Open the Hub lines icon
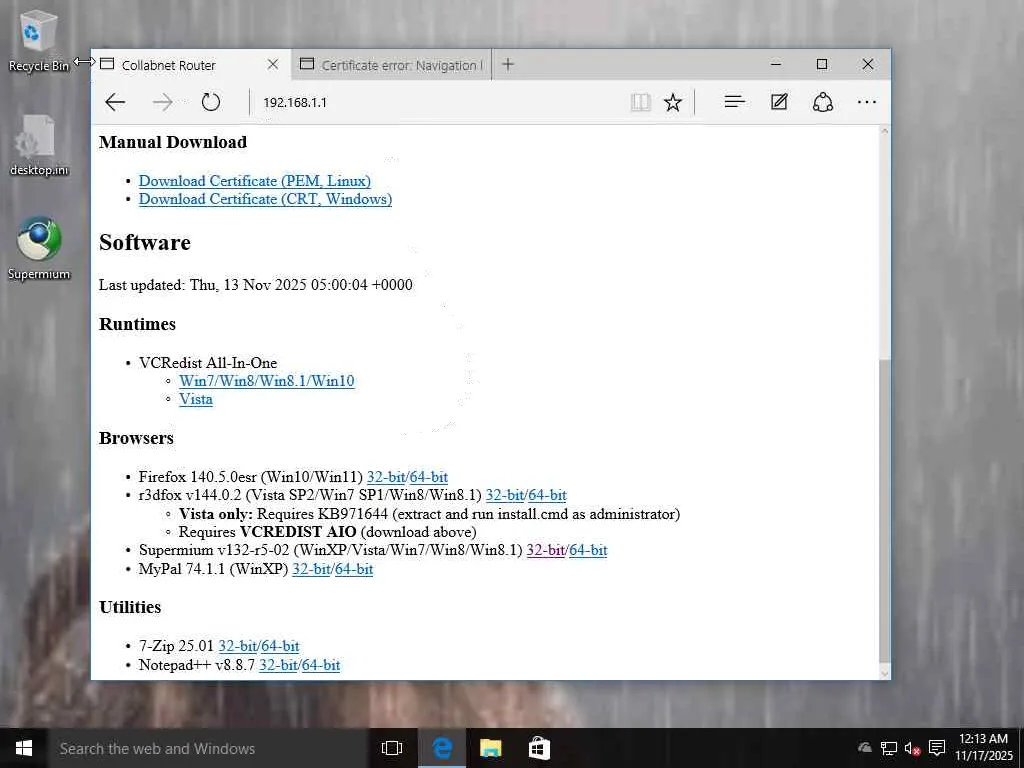This screenshot has width=1024, height=768. point(735,102)
